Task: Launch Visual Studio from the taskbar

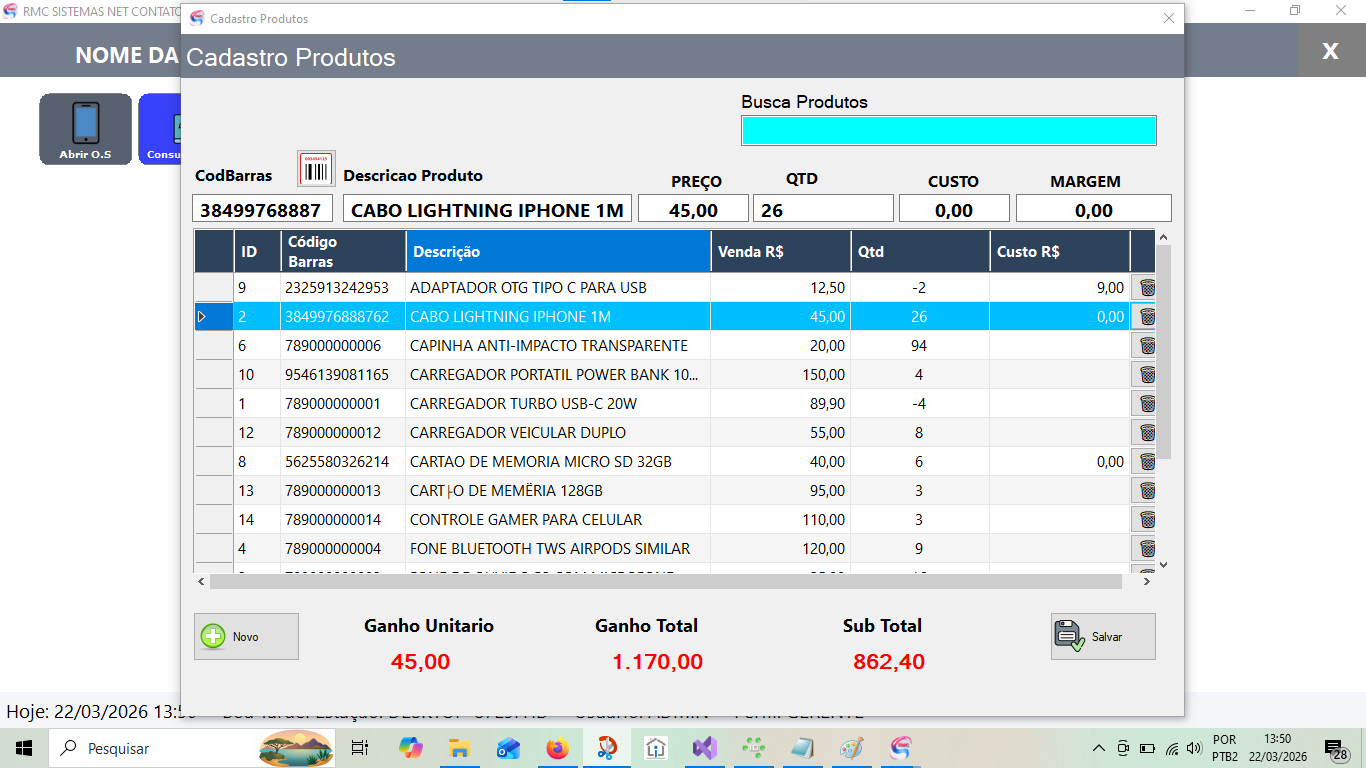Action: pos(704,748)
